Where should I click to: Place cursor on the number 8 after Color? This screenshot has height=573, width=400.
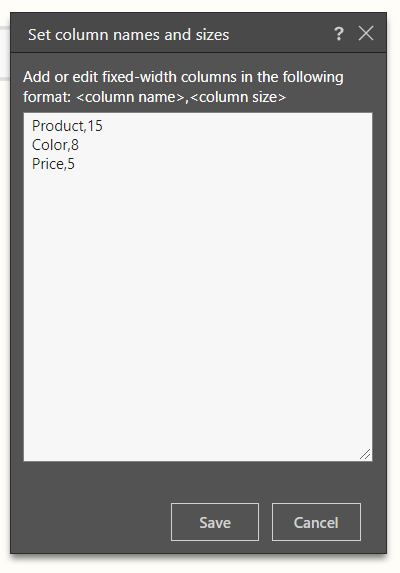pyautogui.click(x=75, y=145)
